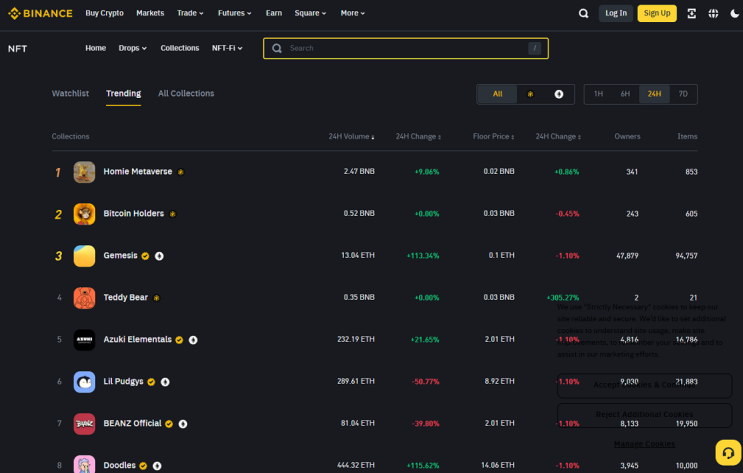The height and width of the screenshot is (473, 743).
Task: Select the 7D time range
Action: [x=683, y=94]
